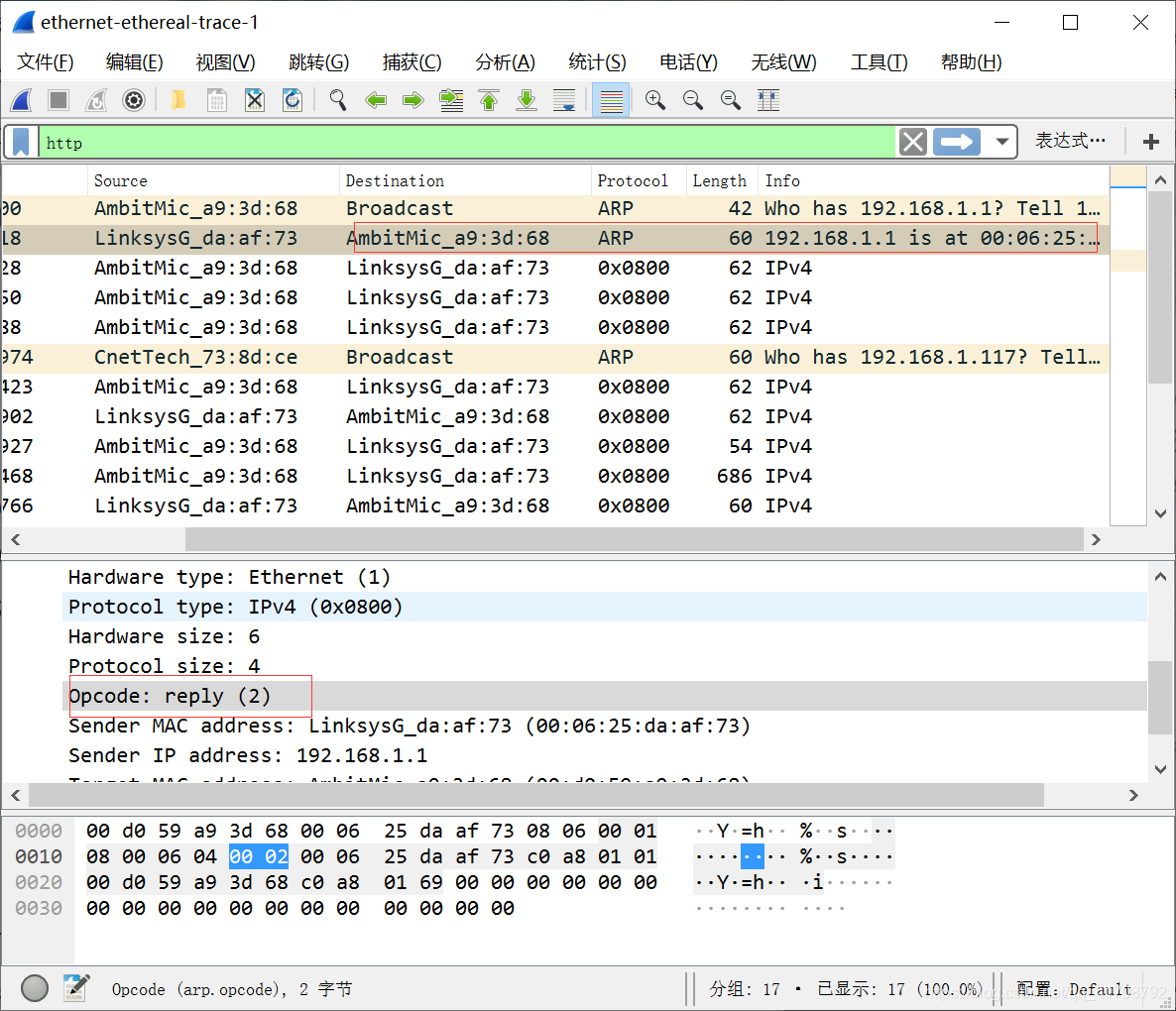Image resolution: width=1176 pixels, height=1011 pixels.
Task: Go to specified packet icon
Action: [x=451, y=100]
